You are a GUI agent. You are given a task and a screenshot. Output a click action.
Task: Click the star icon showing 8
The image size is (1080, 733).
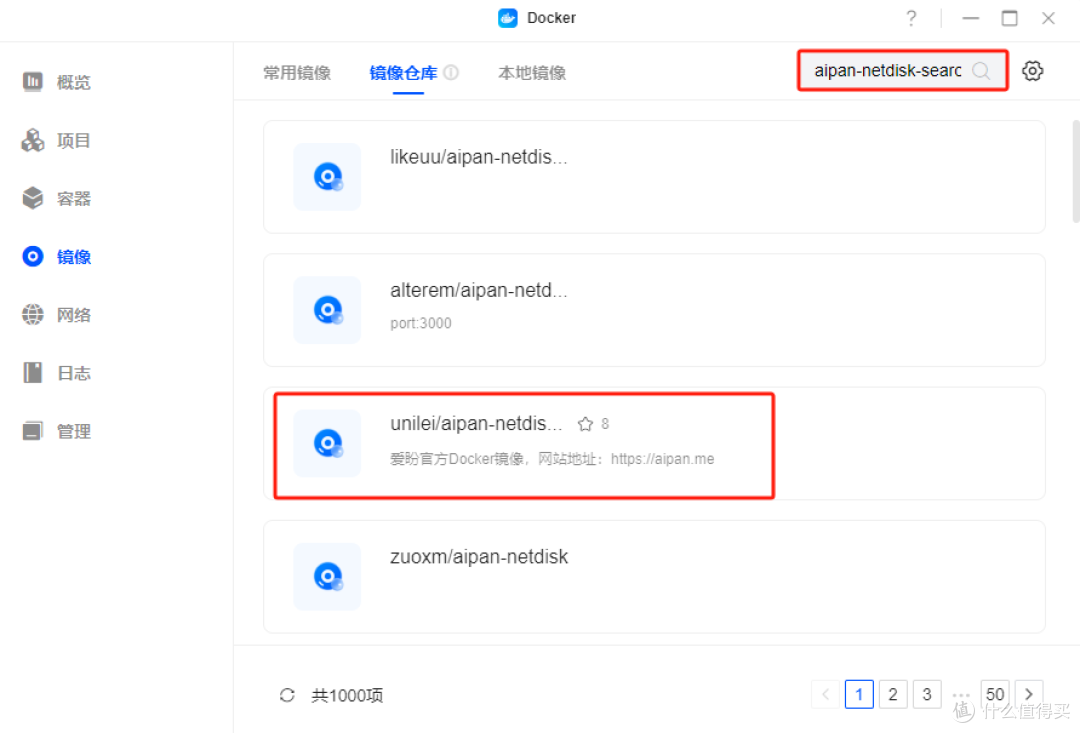(x=585, y=424)
